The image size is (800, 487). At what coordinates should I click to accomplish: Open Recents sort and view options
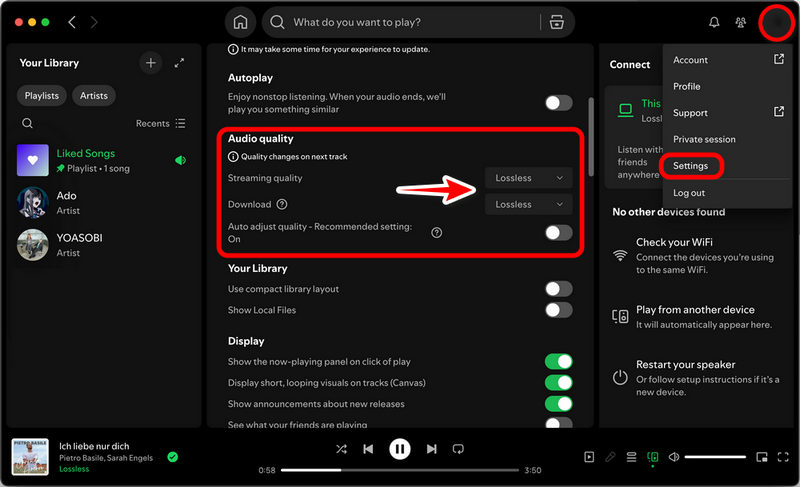(x=161, y=123)
